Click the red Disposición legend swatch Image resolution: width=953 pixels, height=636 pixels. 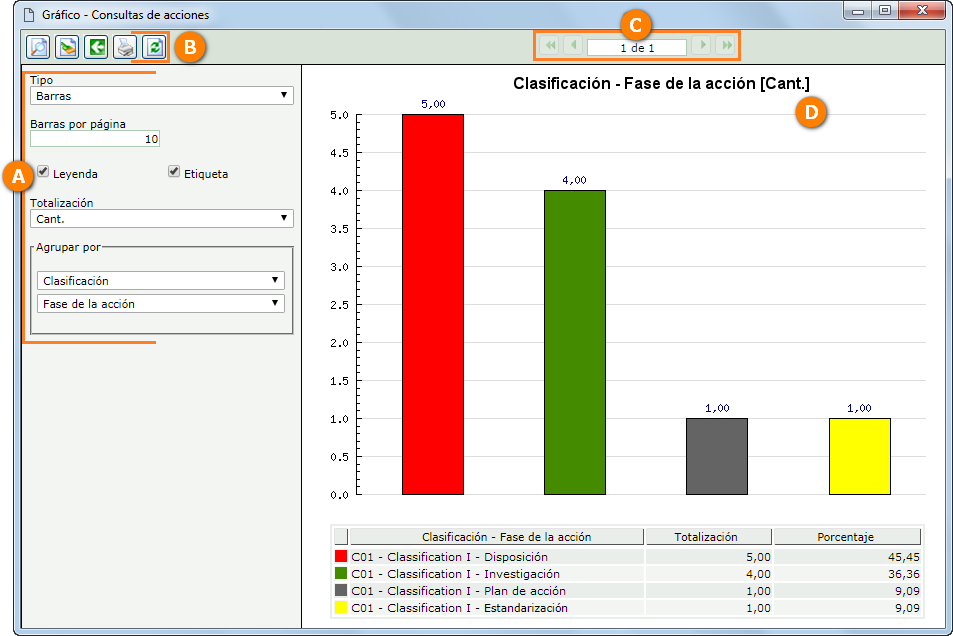pos(341,556)
